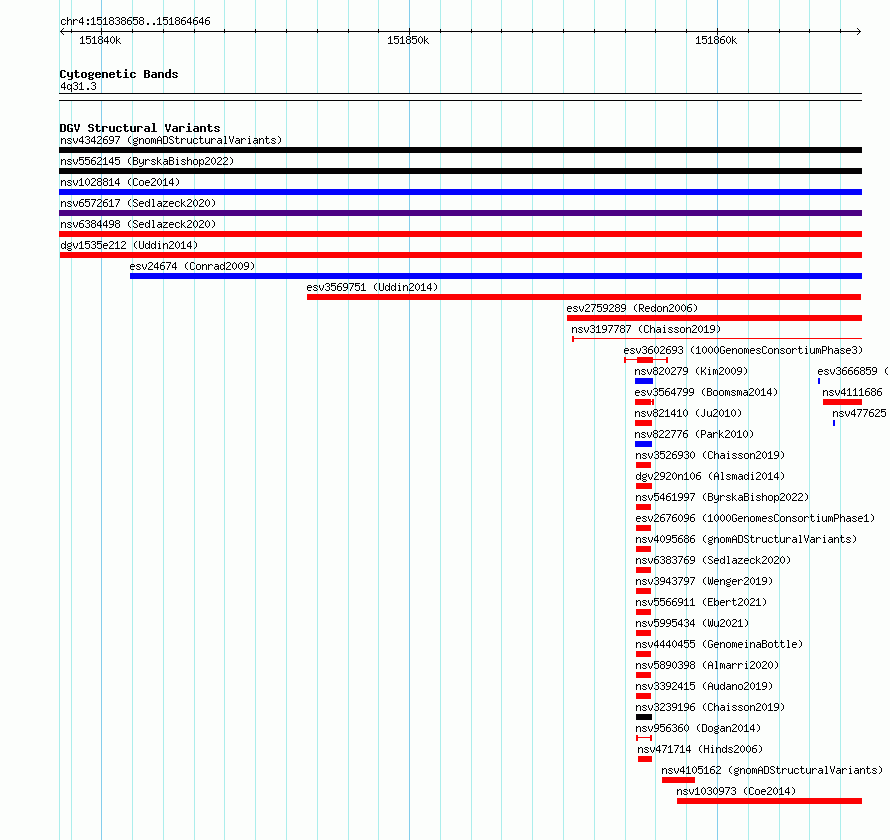Screen dimensions: 890x840
Task: Open esv2676096 1000GenomesConsortiumPhase1 label
Action: click(755, 518)
